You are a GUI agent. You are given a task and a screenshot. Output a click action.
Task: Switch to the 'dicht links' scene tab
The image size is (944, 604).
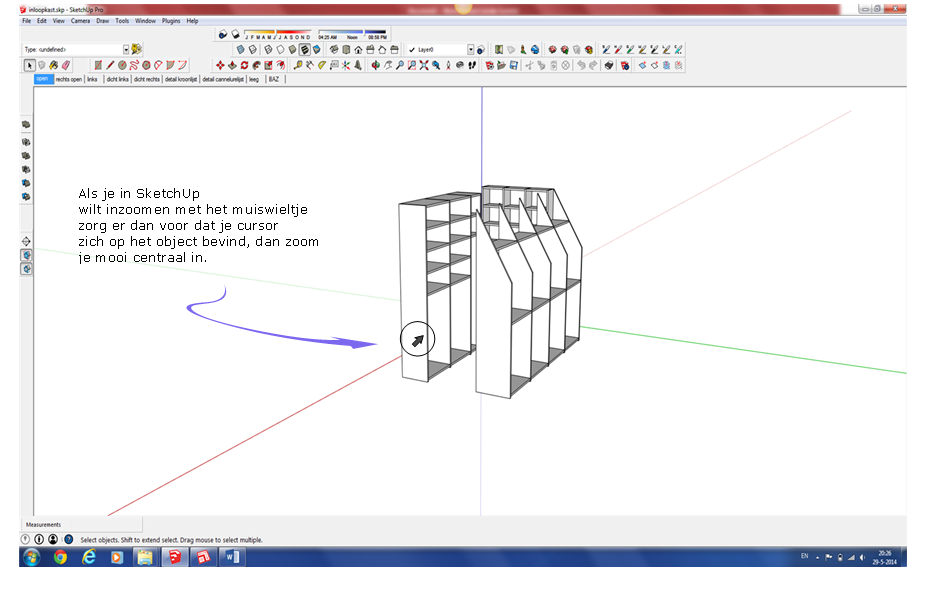[117, 79]
